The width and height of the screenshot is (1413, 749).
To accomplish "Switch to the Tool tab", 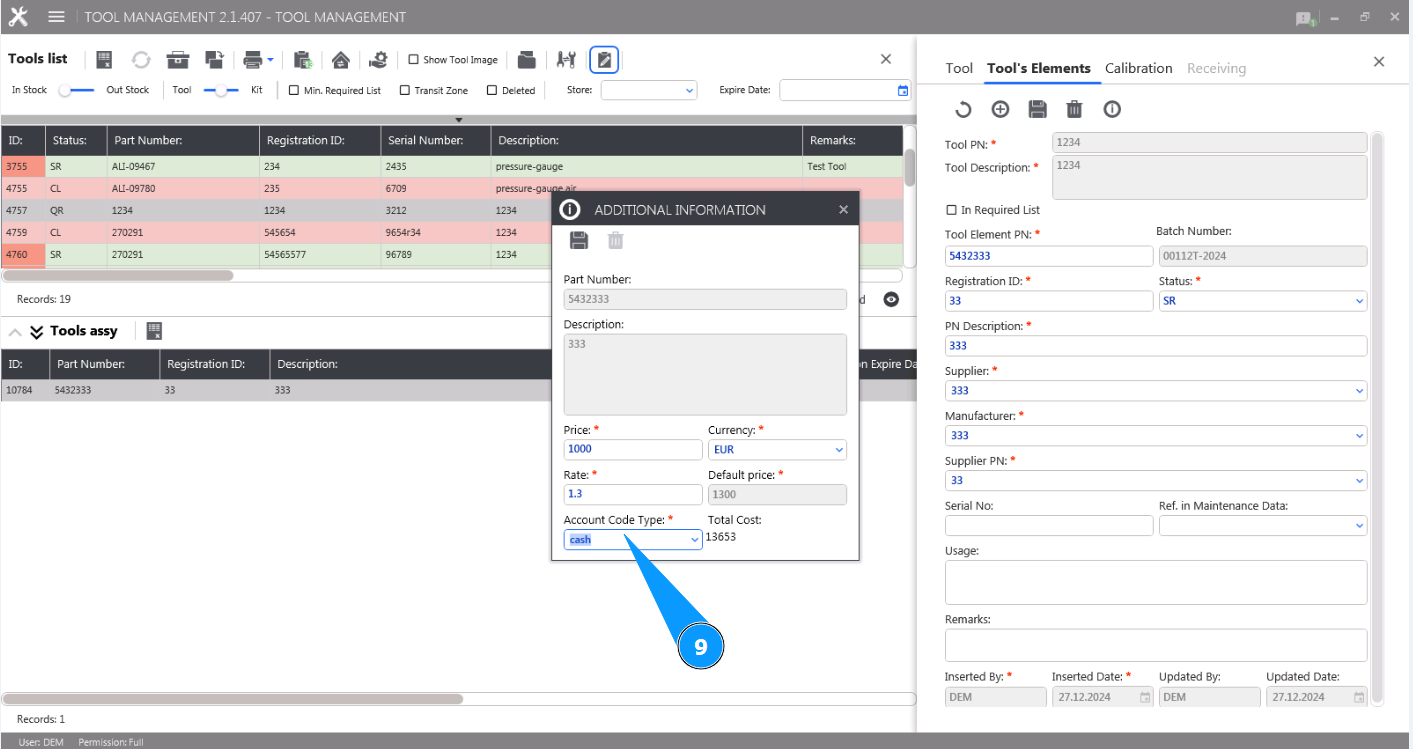I will (959, 68).
